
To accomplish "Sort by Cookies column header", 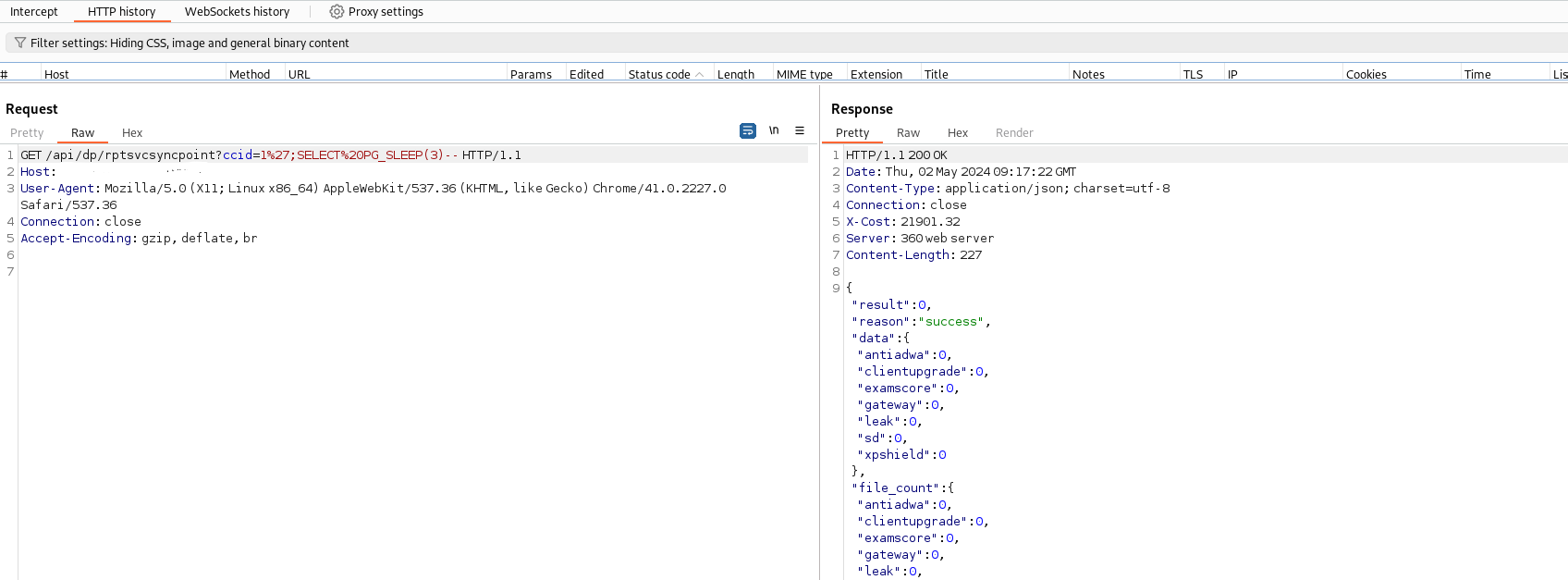I will 1366,74.
